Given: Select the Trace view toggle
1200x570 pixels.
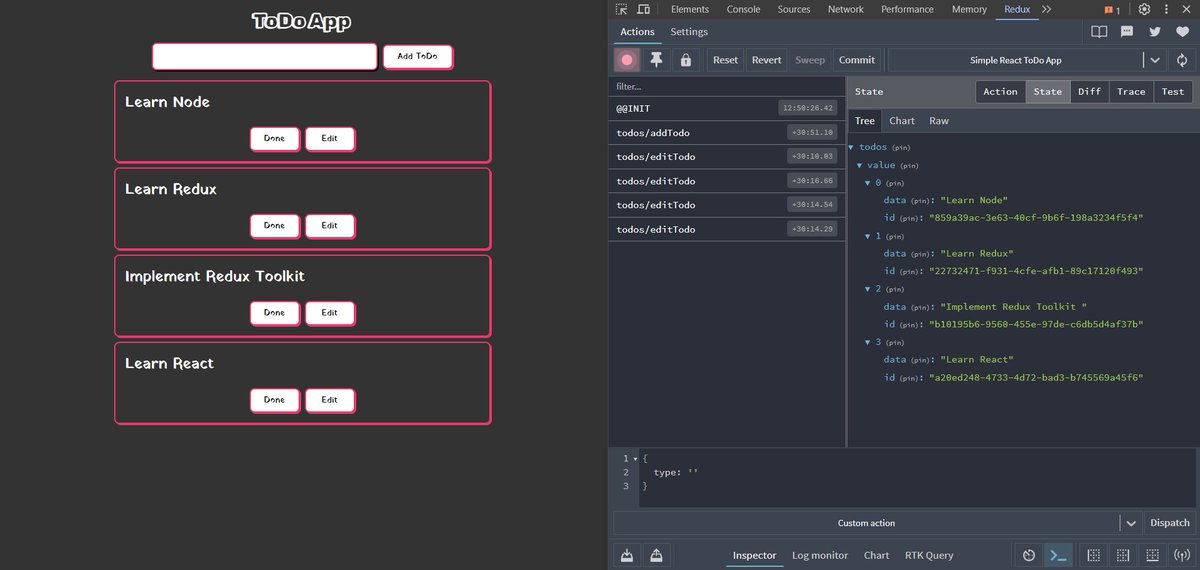Looking at the screenshot, I should [x=1131, y=91].
